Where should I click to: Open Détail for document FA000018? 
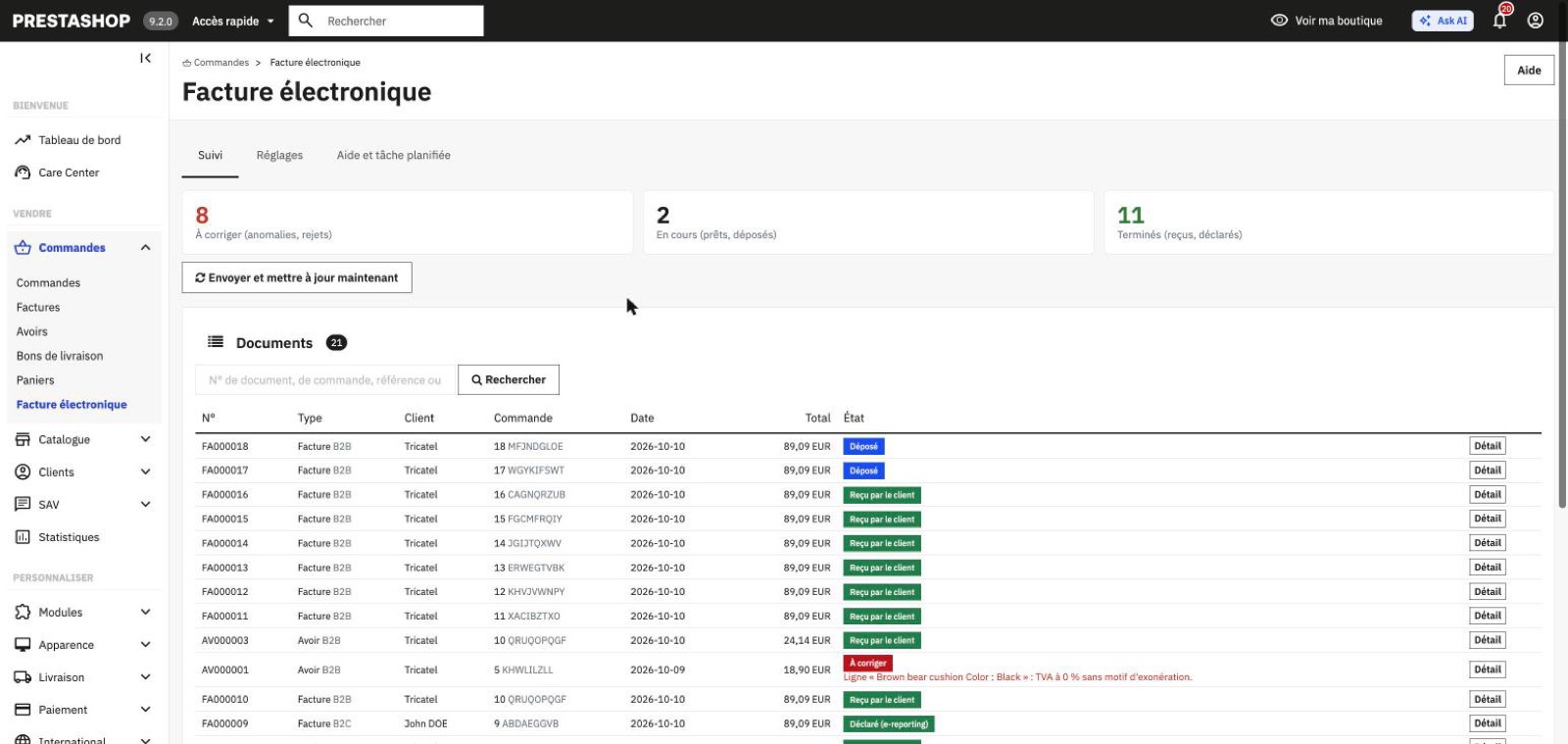(1488, 446)
